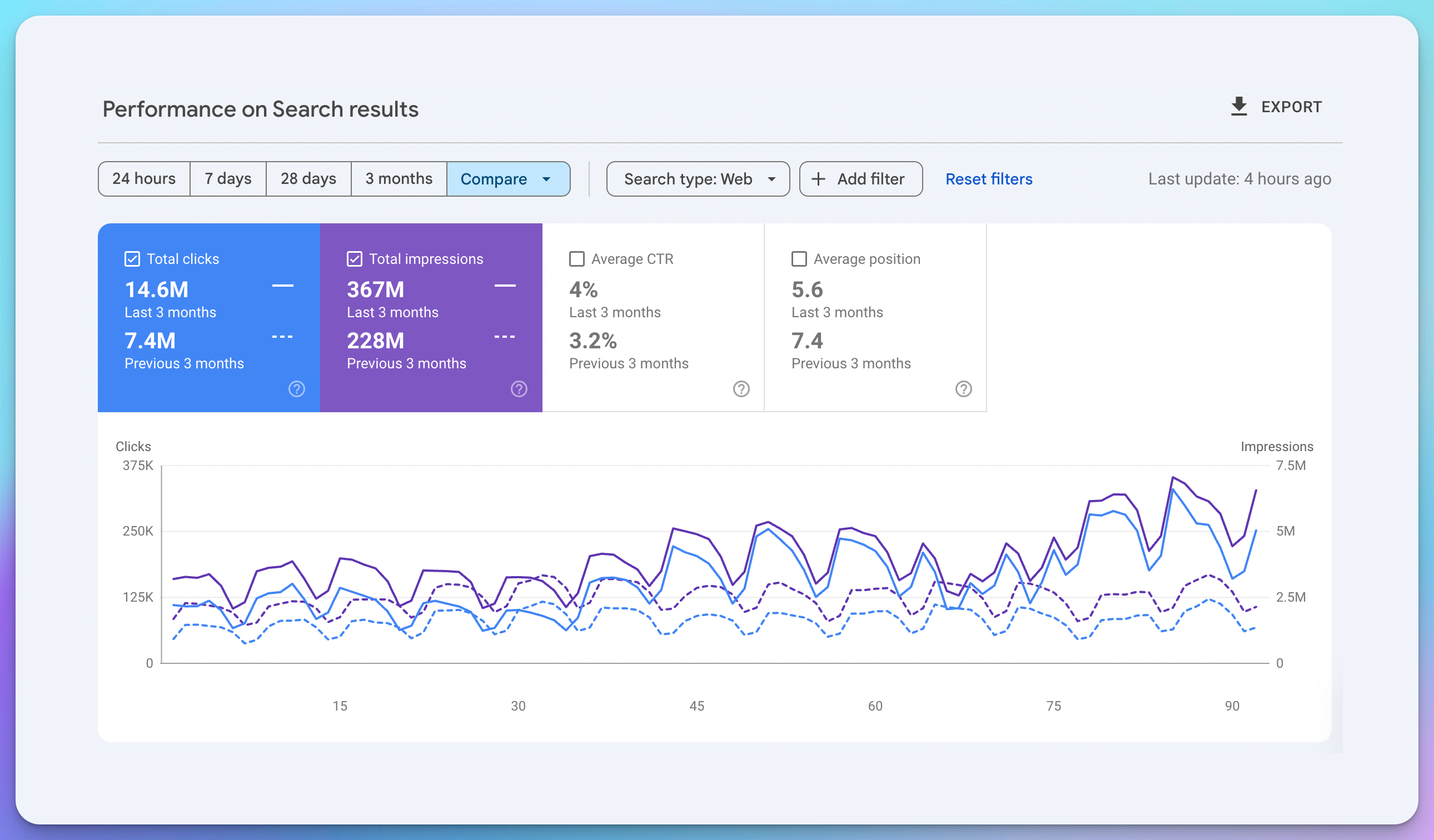Click the 5.6 average position value
The image size is (1434, 840).
[807, 289]
